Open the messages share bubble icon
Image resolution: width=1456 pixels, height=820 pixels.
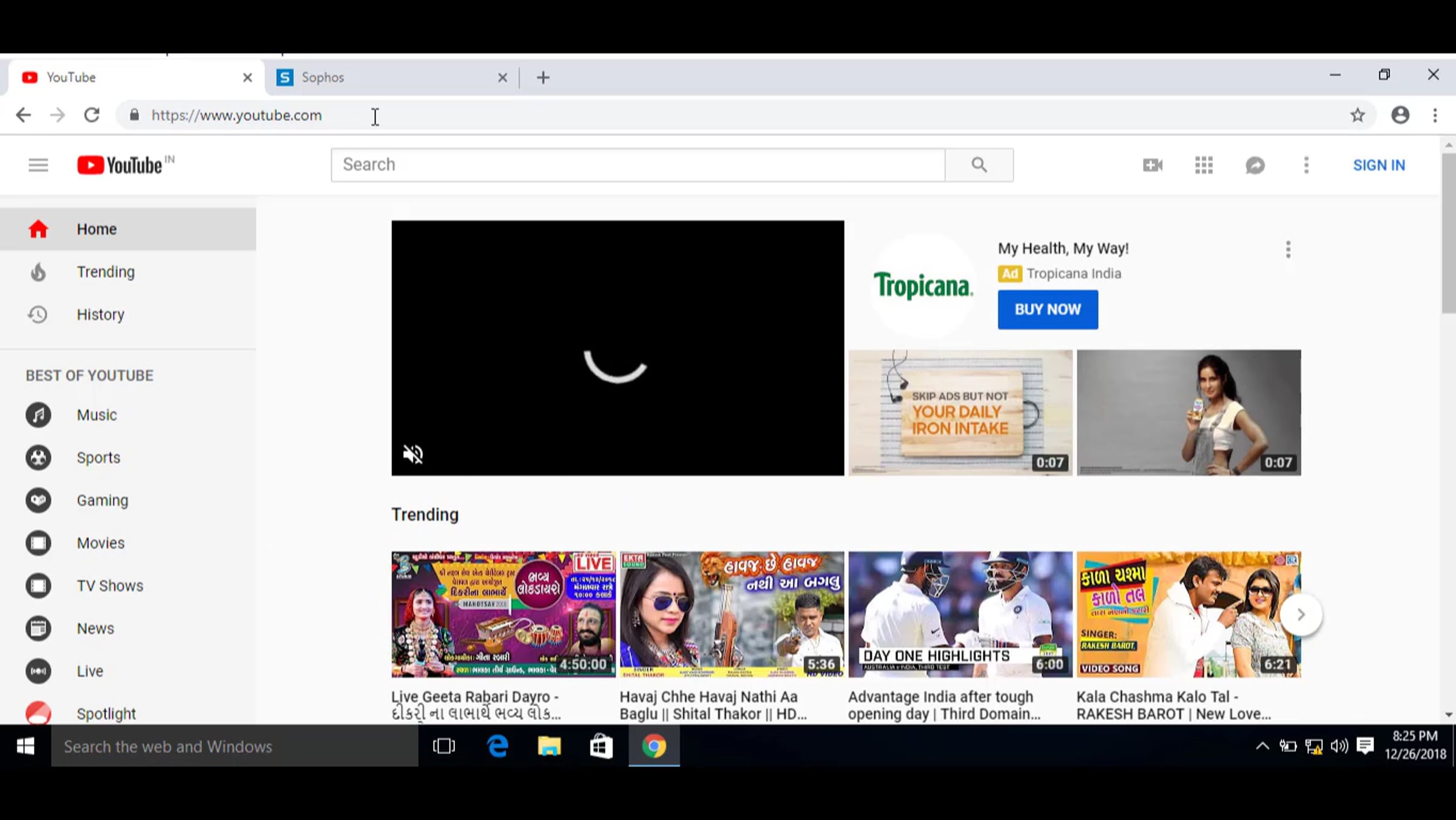click(x=1255, y=165)
